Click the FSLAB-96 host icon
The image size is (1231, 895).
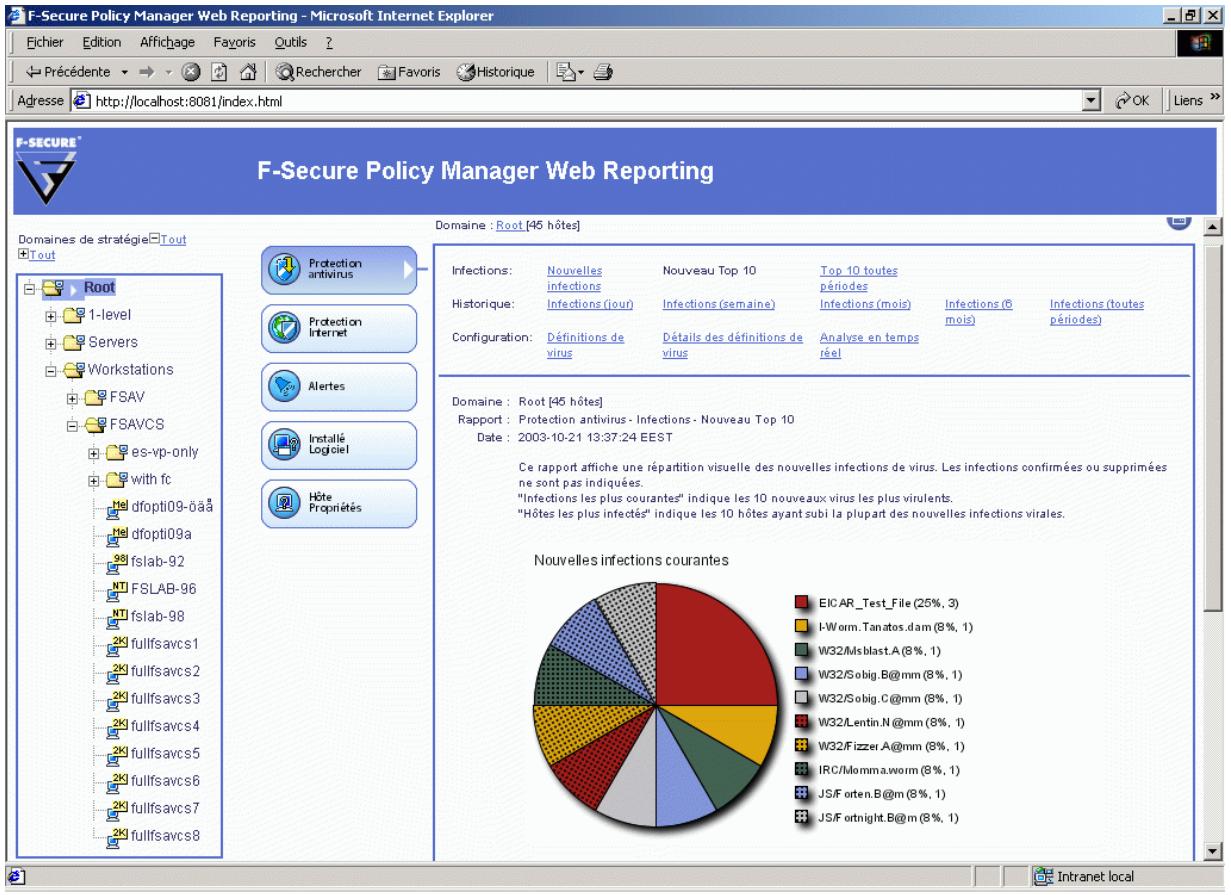click(x=118, y=589)
